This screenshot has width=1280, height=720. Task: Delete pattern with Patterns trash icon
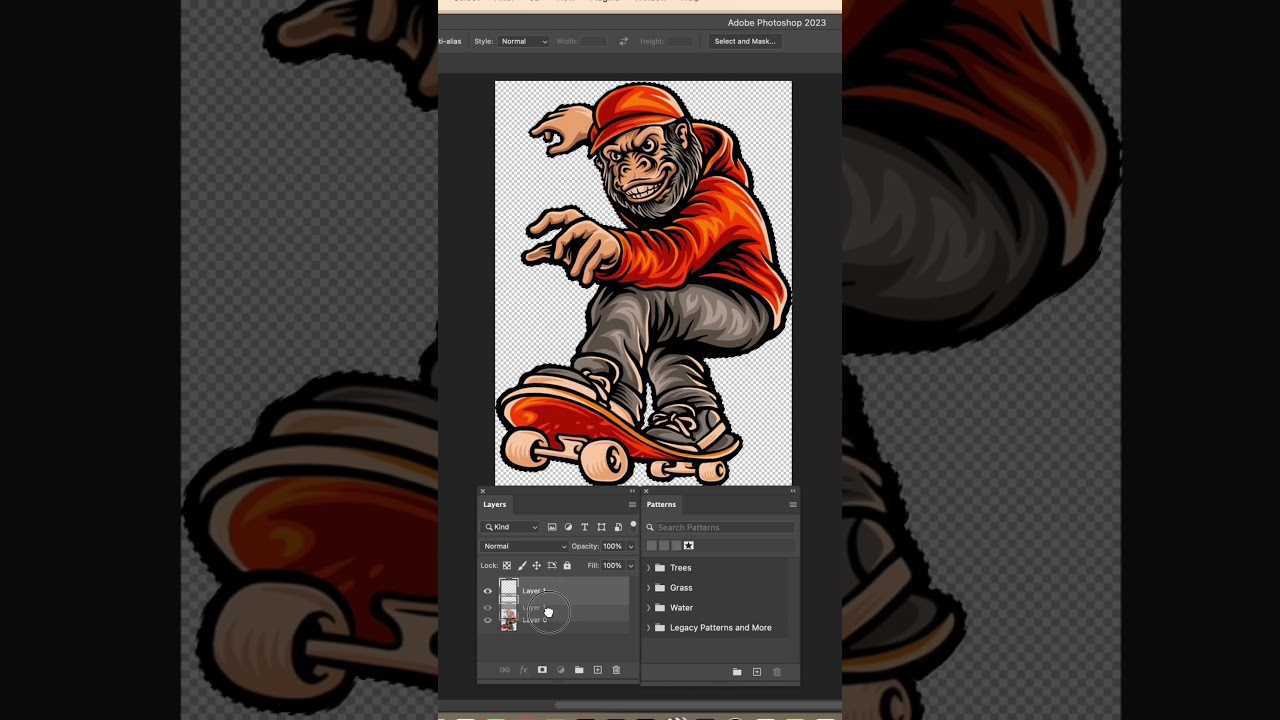[x=777, y=672]
